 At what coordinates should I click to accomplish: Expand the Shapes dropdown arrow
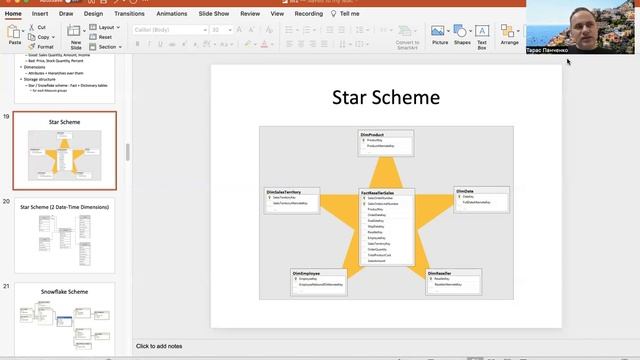click(470, 31)
